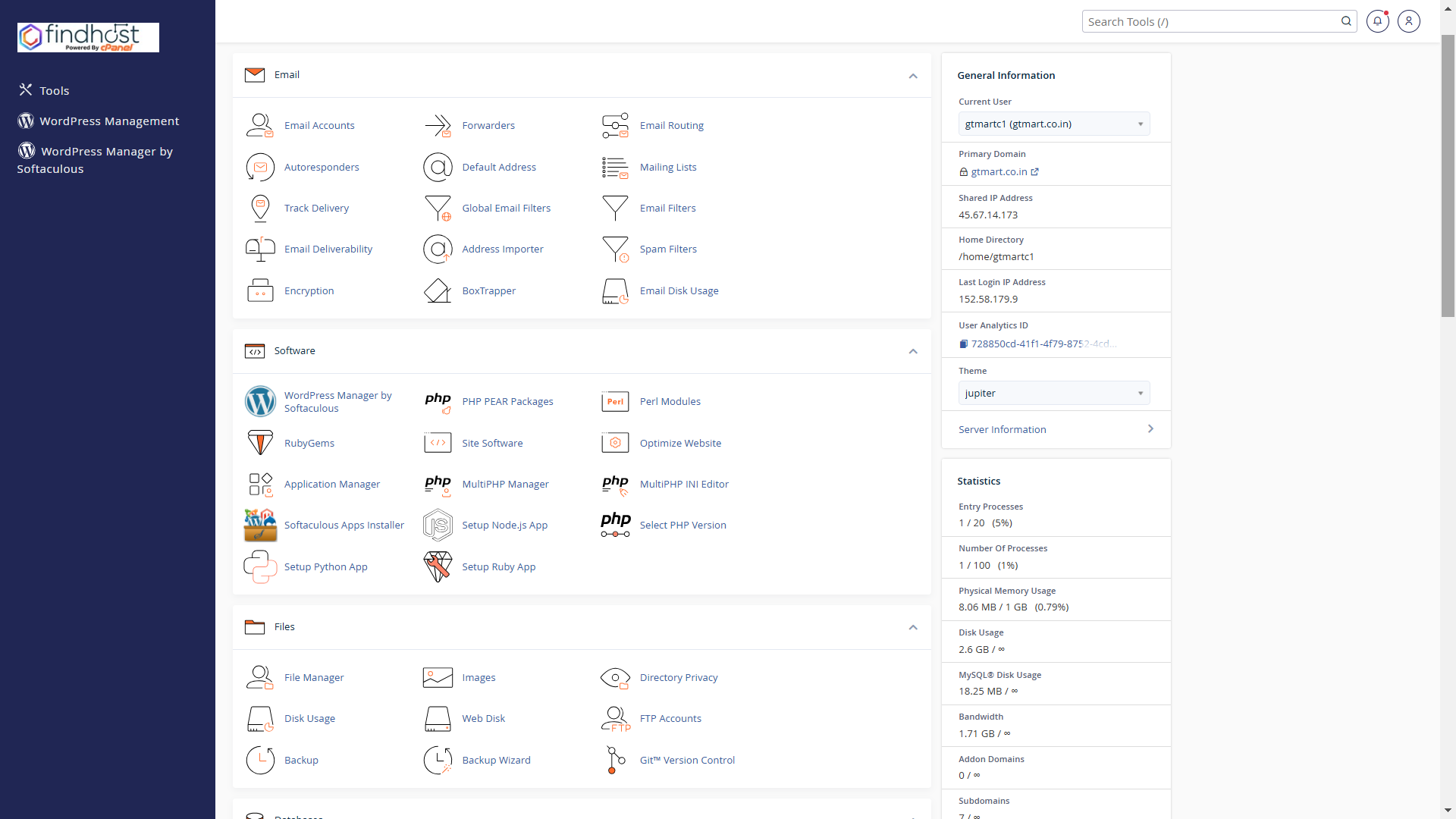The width and height of the screenshot is (1456, 819).
Task: Open the user account icon
Action: pos(1408,21)
